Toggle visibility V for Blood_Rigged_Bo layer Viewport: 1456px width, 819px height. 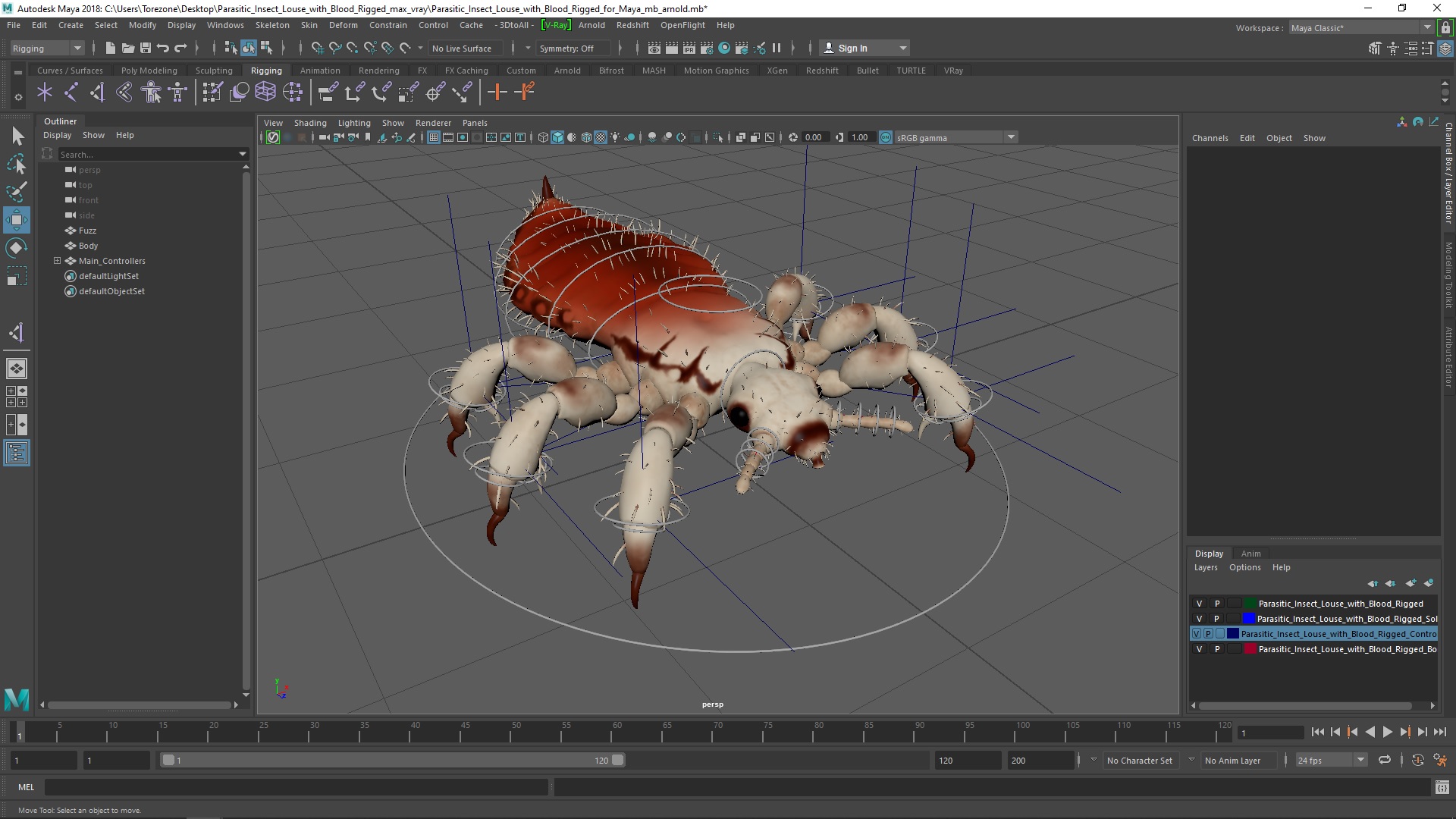coord(1199,649)
